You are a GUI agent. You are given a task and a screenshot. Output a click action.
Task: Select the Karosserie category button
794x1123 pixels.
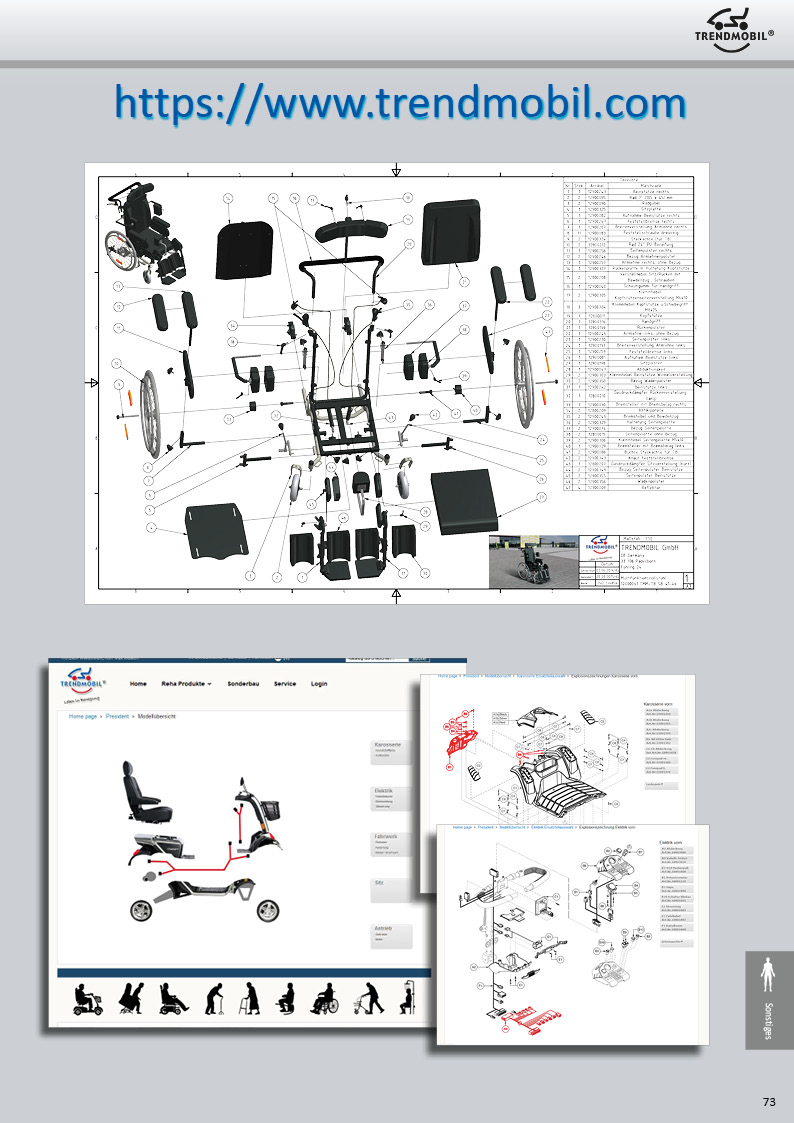(x=391, y=751)
